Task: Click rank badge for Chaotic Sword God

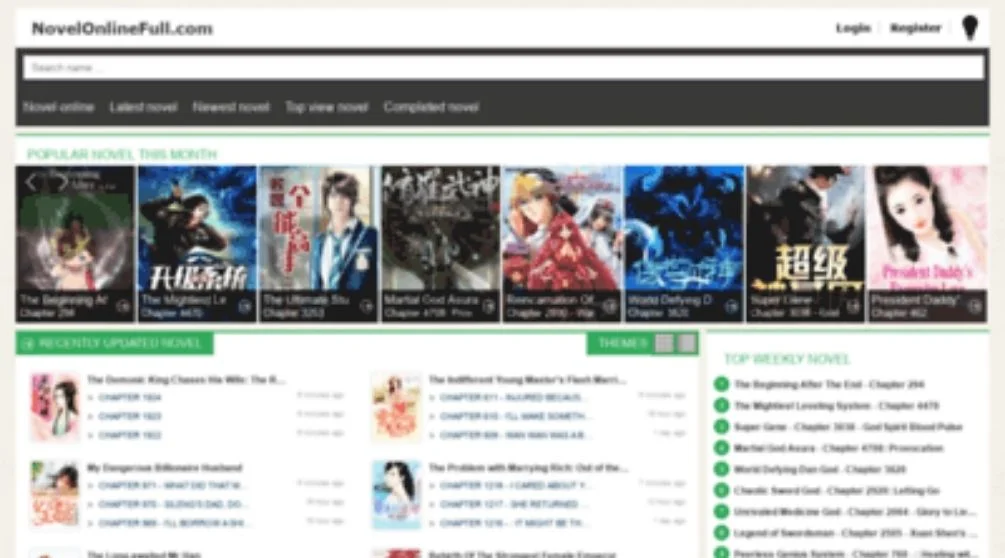Action: pos(721,491)
